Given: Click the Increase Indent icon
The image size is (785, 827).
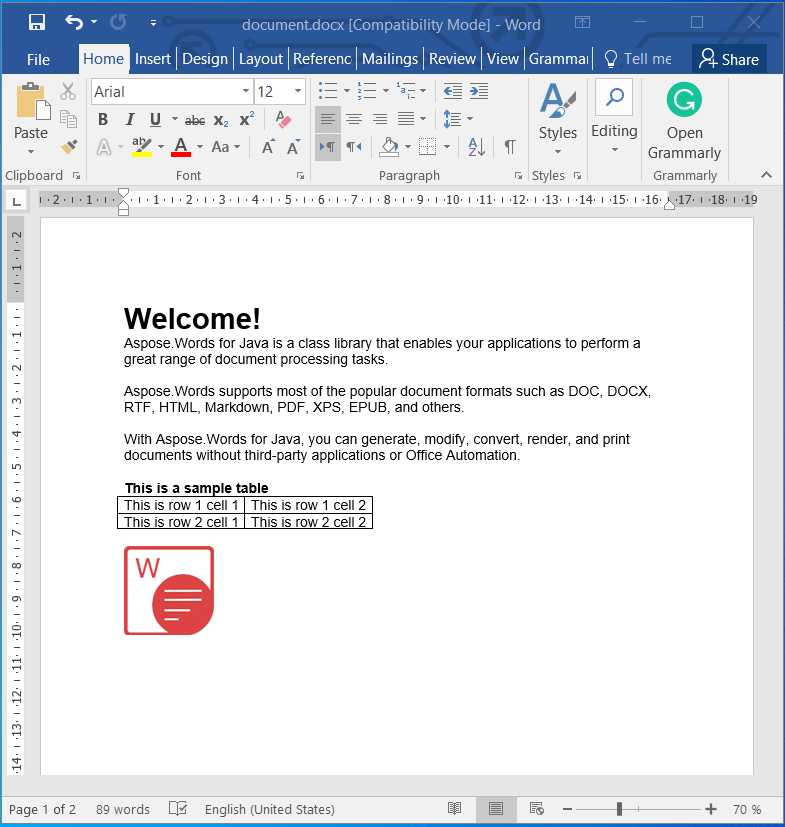Looking at the screenshot, I should (x=479, y=91).
